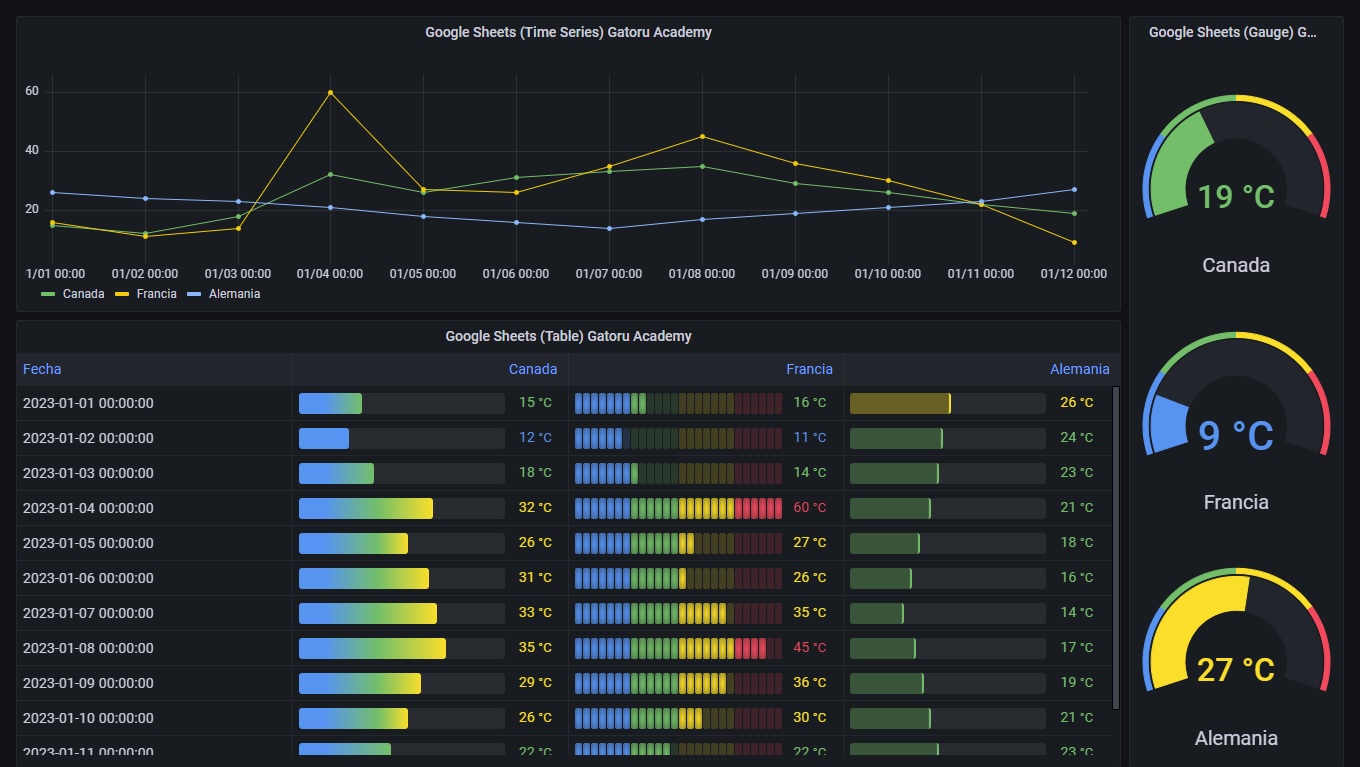Screen dimensions: 1360x767
Task: Open the Gauge panel title menu
Action: coord(1232,32)
